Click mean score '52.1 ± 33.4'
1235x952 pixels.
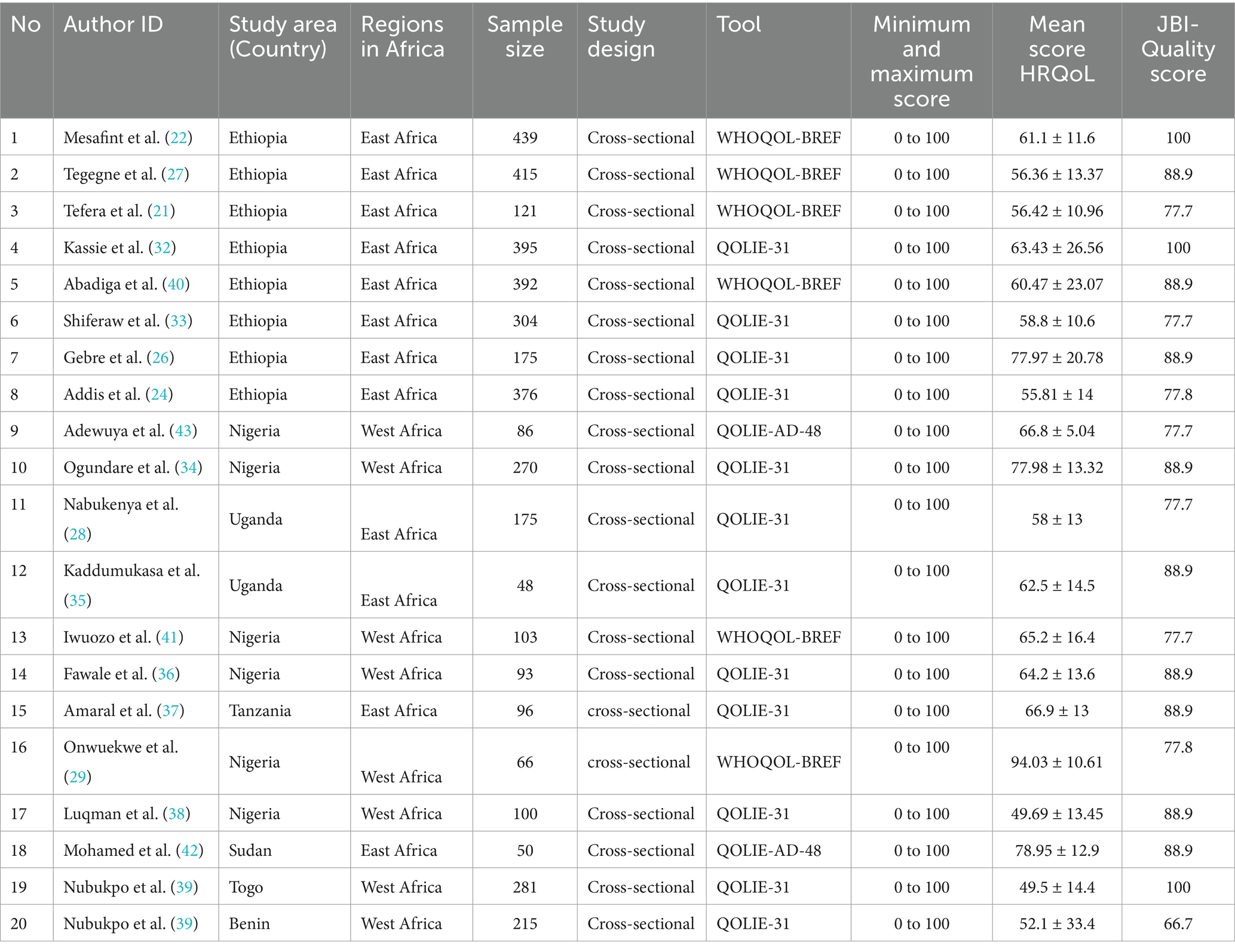coord(1057,924)
